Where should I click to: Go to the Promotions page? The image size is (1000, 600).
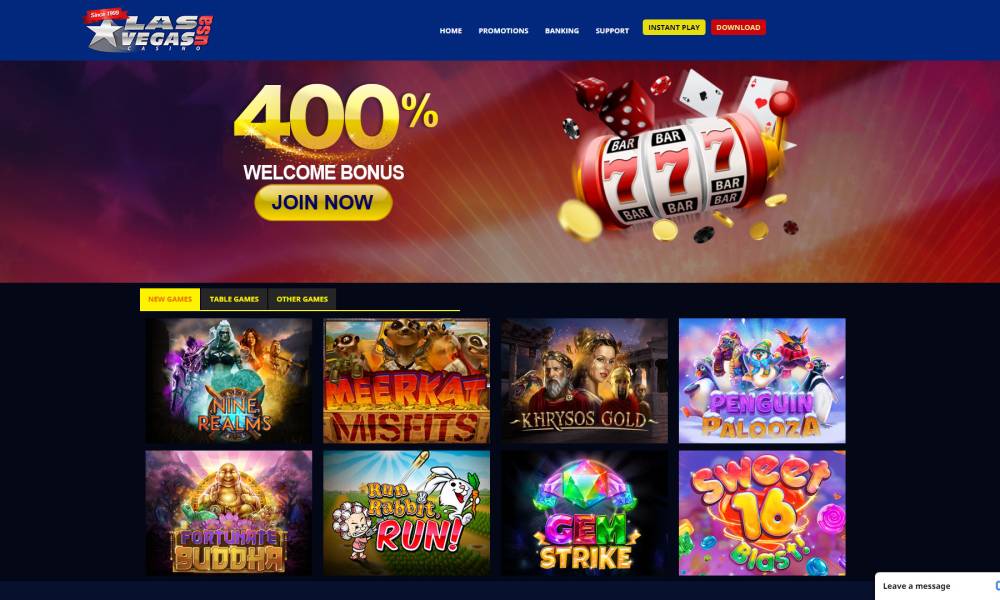pyautogui.click(x=503, y=31)
